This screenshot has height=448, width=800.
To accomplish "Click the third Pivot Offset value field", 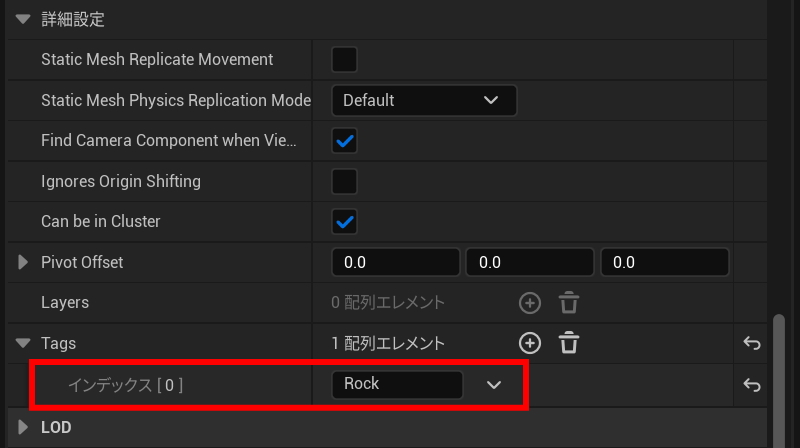I will (x=664, y=262).
